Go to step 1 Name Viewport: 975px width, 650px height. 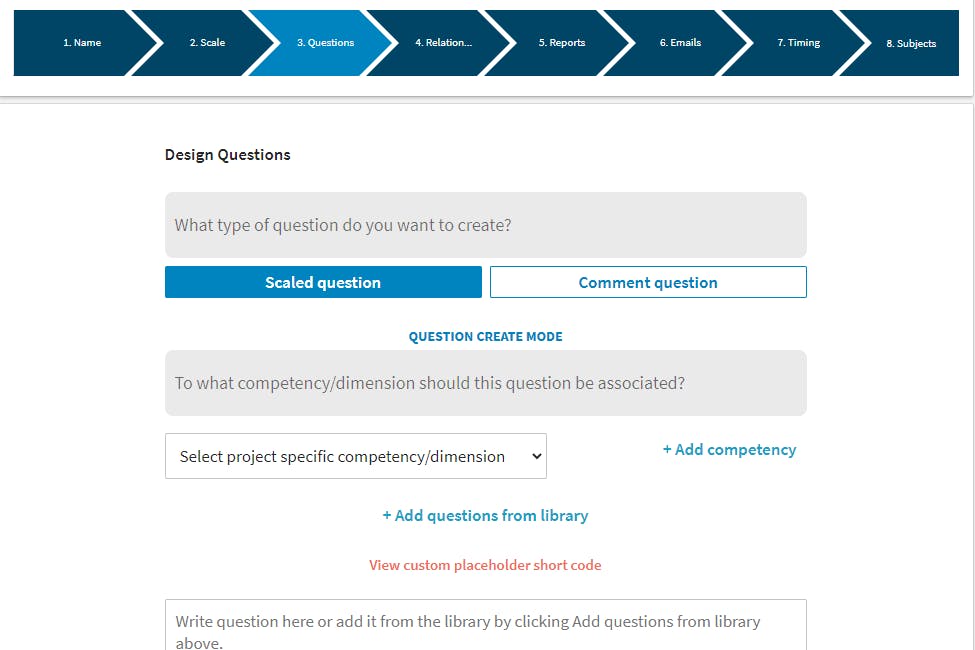(82, 43)
